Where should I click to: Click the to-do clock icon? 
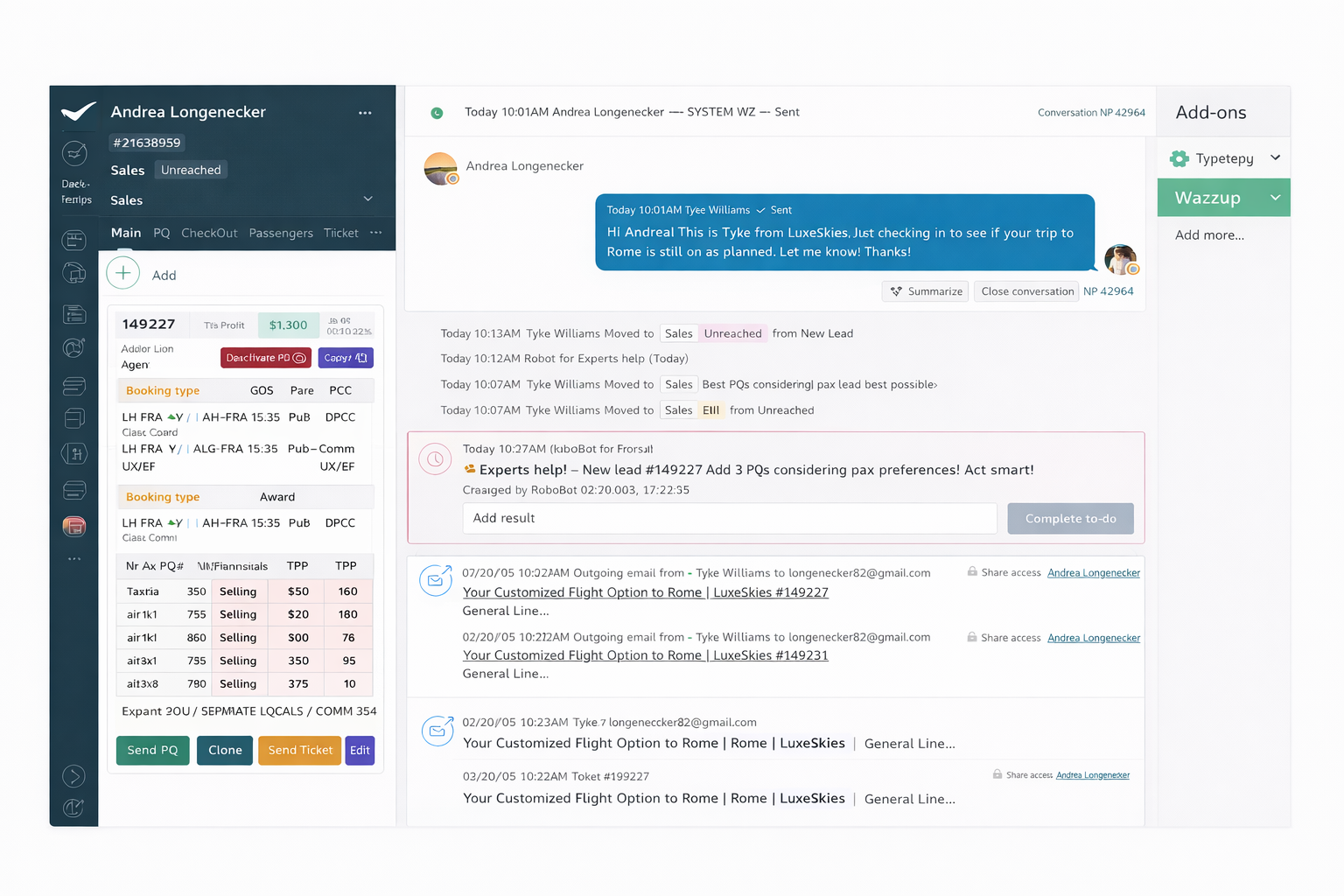[435, 459]
